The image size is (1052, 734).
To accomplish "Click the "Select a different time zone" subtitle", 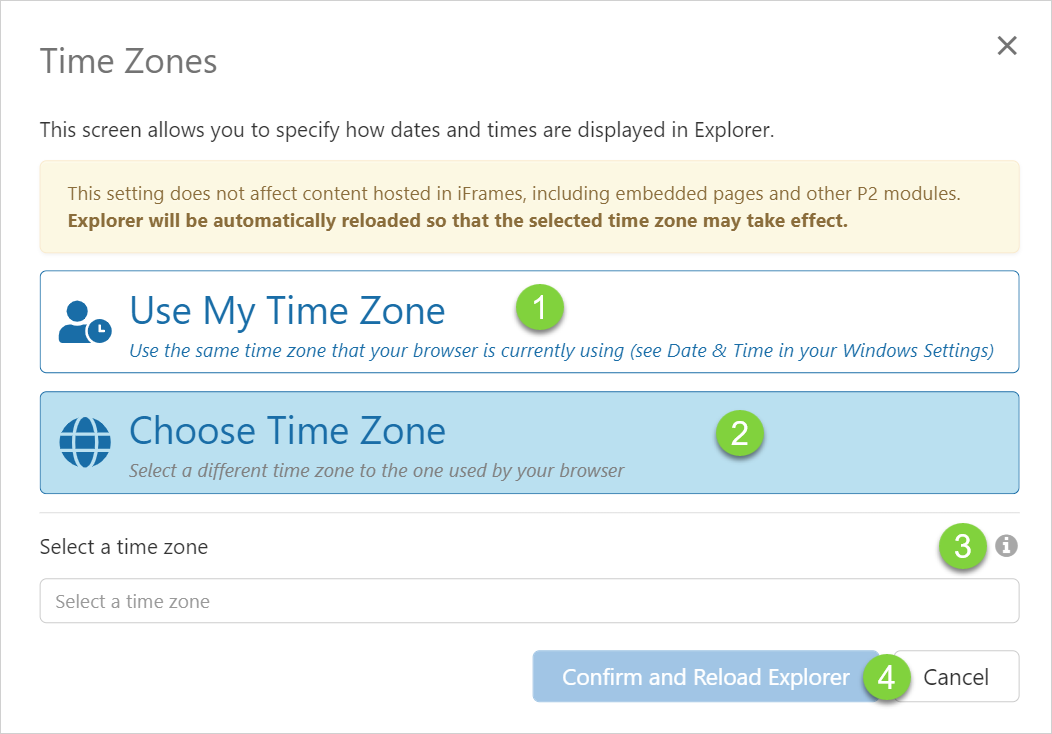I will pyautogui.click(x=376, y=470).
